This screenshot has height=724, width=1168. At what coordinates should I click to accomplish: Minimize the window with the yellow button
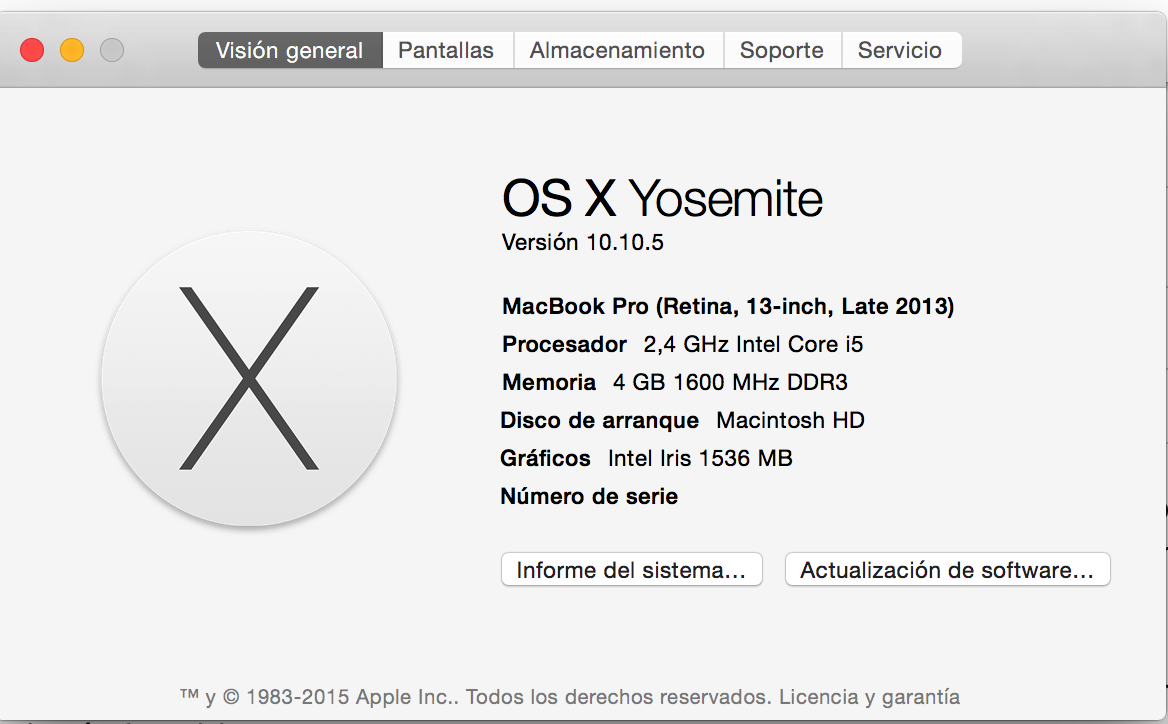pos(72,50)
